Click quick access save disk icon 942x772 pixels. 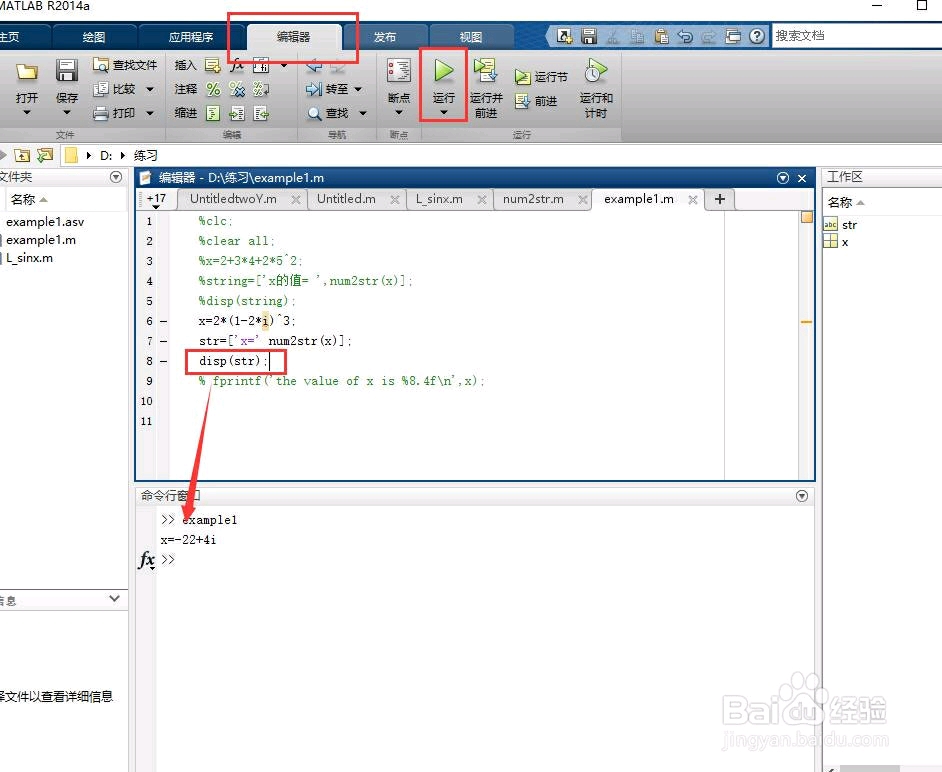pyautogui.click(x=589, y=36)
